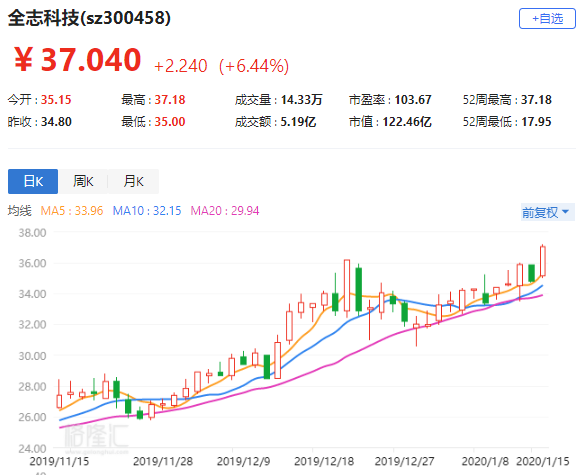Click the 今开 value 35.15
The image size is (583, 475).
click(x=56, y=100)
